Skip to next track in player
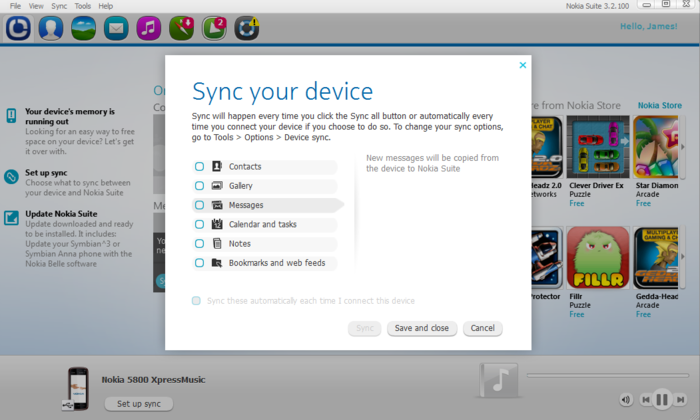Viewport: 700px width, 420px height. coord(680,399)
